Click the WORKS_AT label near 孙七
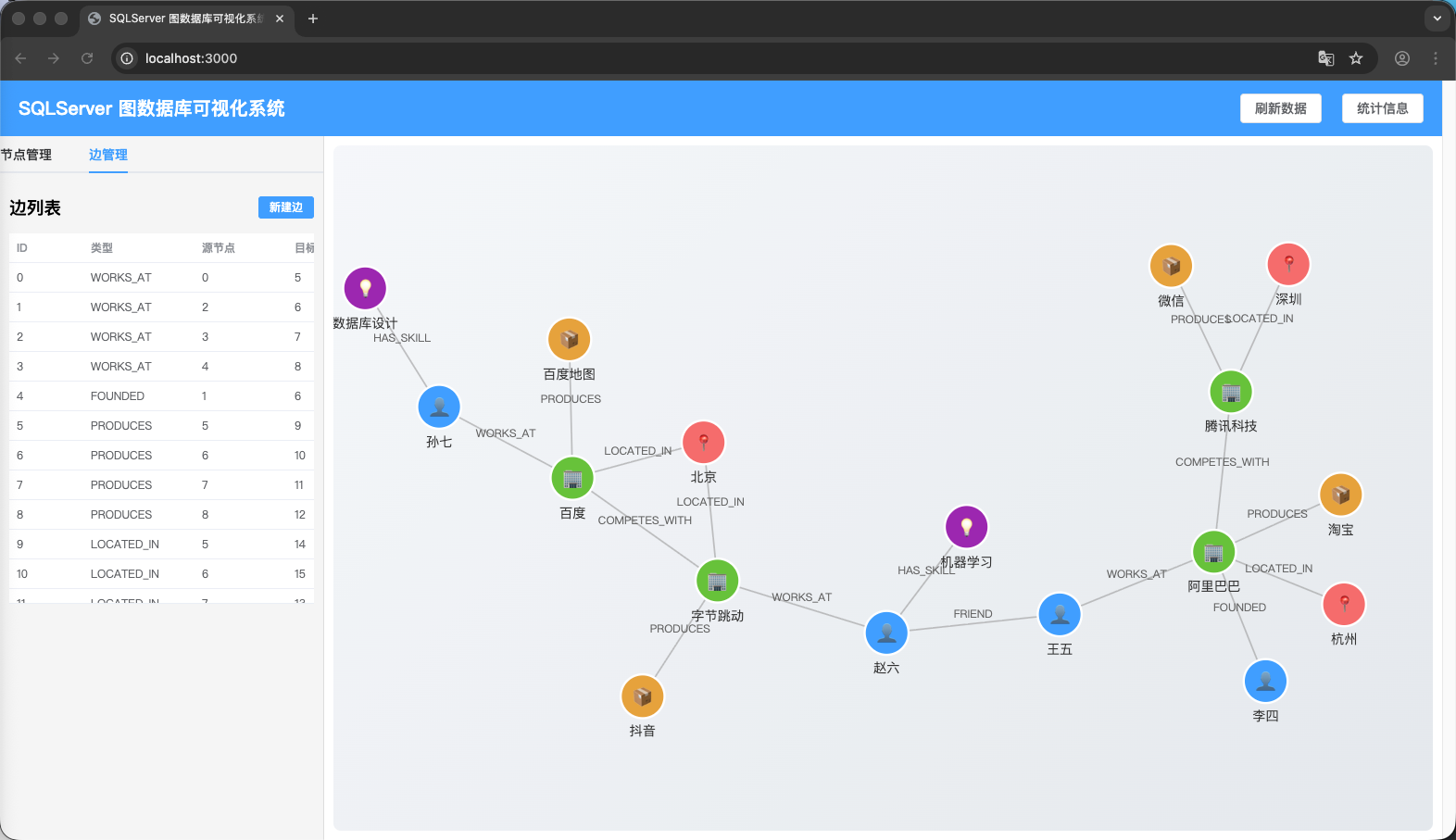This screenshot has height=840, width=1456. coord(506,433)
